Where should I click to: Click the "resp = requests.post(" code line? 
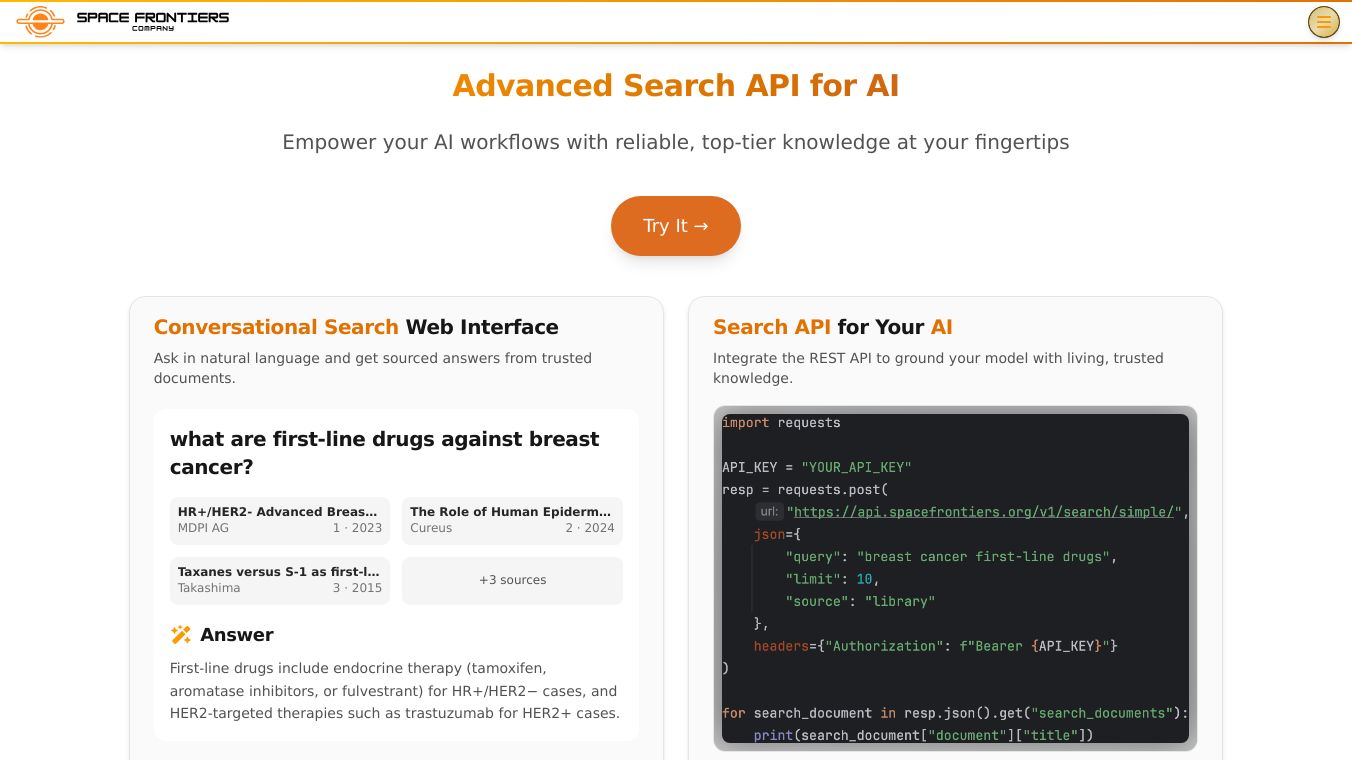[x=805, y=490]
